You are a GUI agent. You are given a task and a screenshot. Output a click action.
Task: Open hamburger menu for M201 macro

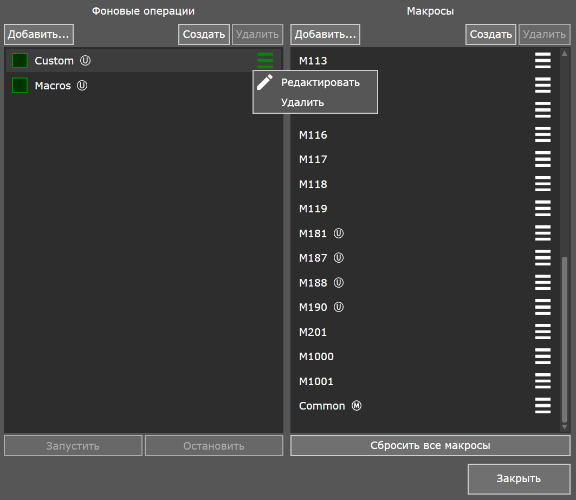tap(543, 332)
